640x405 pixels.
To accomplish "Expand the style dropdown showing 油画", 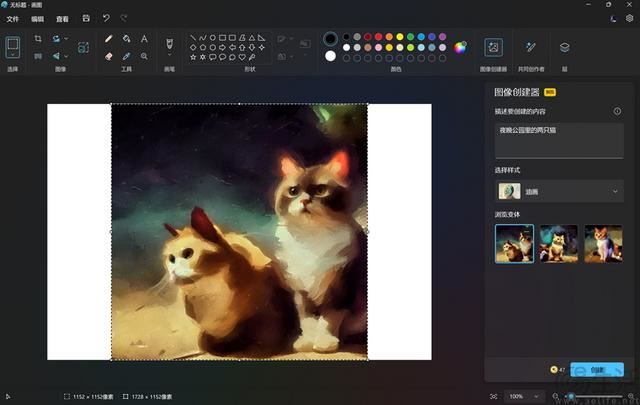I will [x=559, y=191].
